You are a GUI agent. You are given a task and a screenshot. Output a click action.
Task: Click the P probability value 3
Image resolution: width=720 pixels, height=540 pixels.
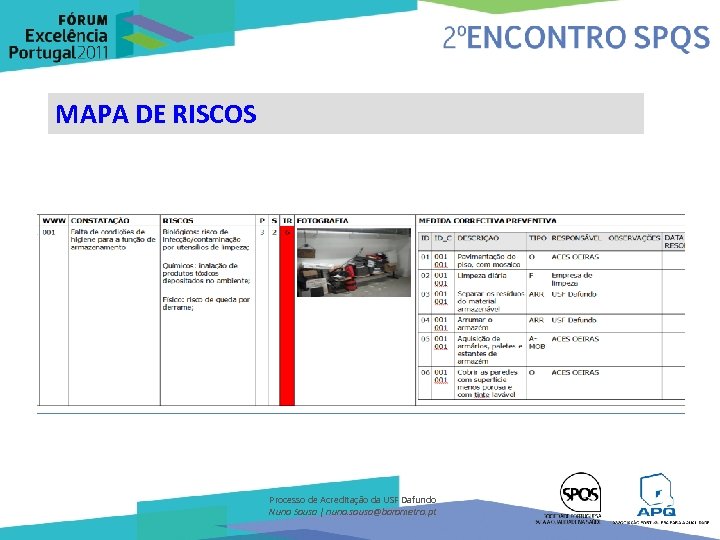click(x=262, y=232)
